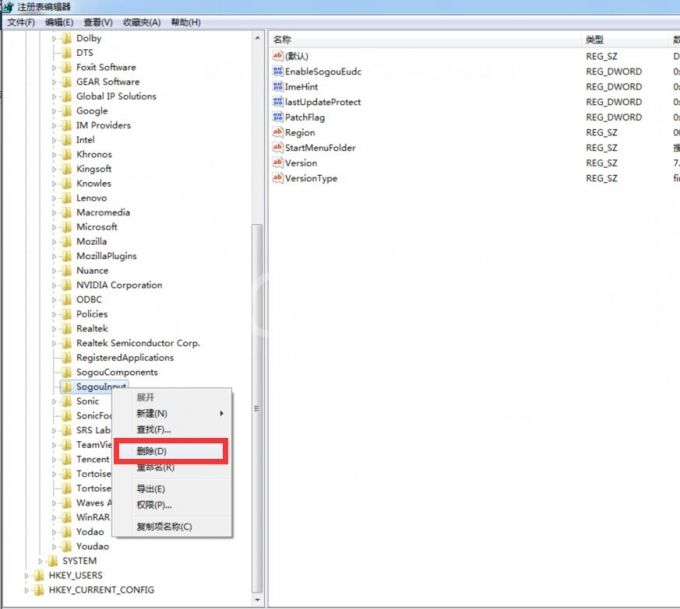The width and height of the screenshot is (680, 609).
Task: Expand the Mozilla key
Action: 54,242
